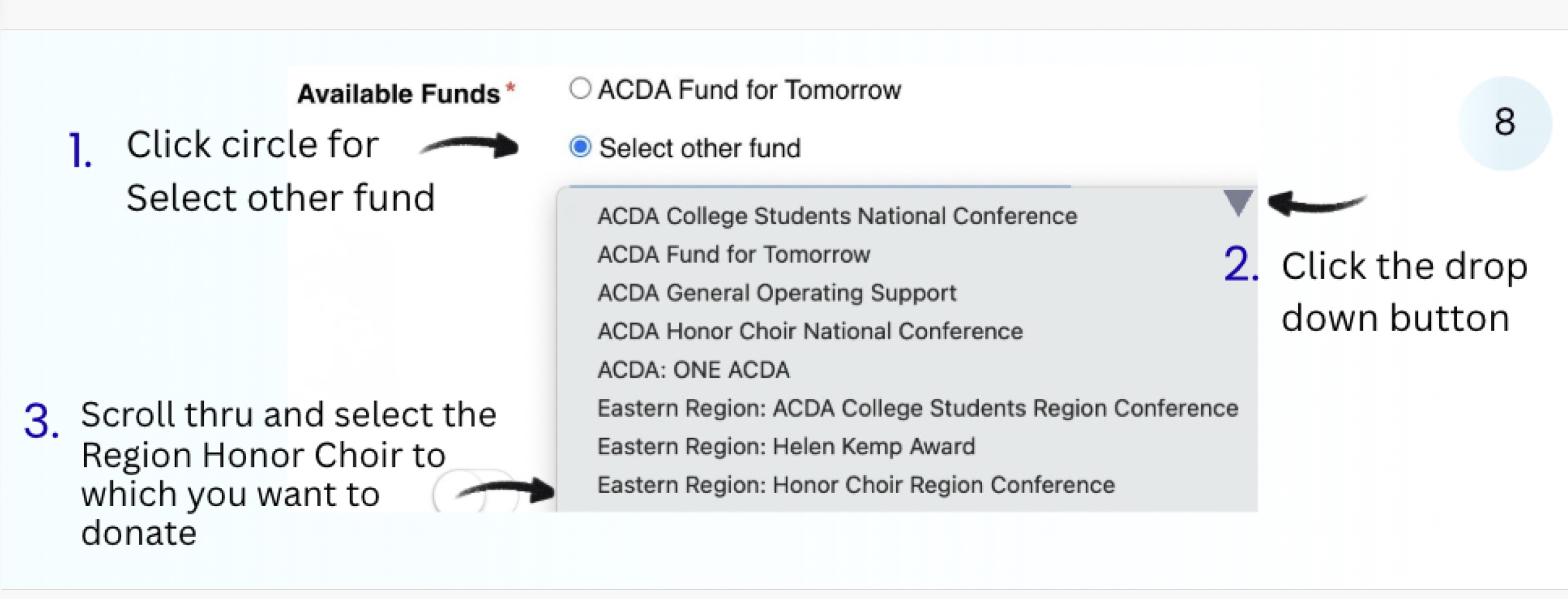Select the ACDA Fund for Tomorrow radio button

[580, 89]
